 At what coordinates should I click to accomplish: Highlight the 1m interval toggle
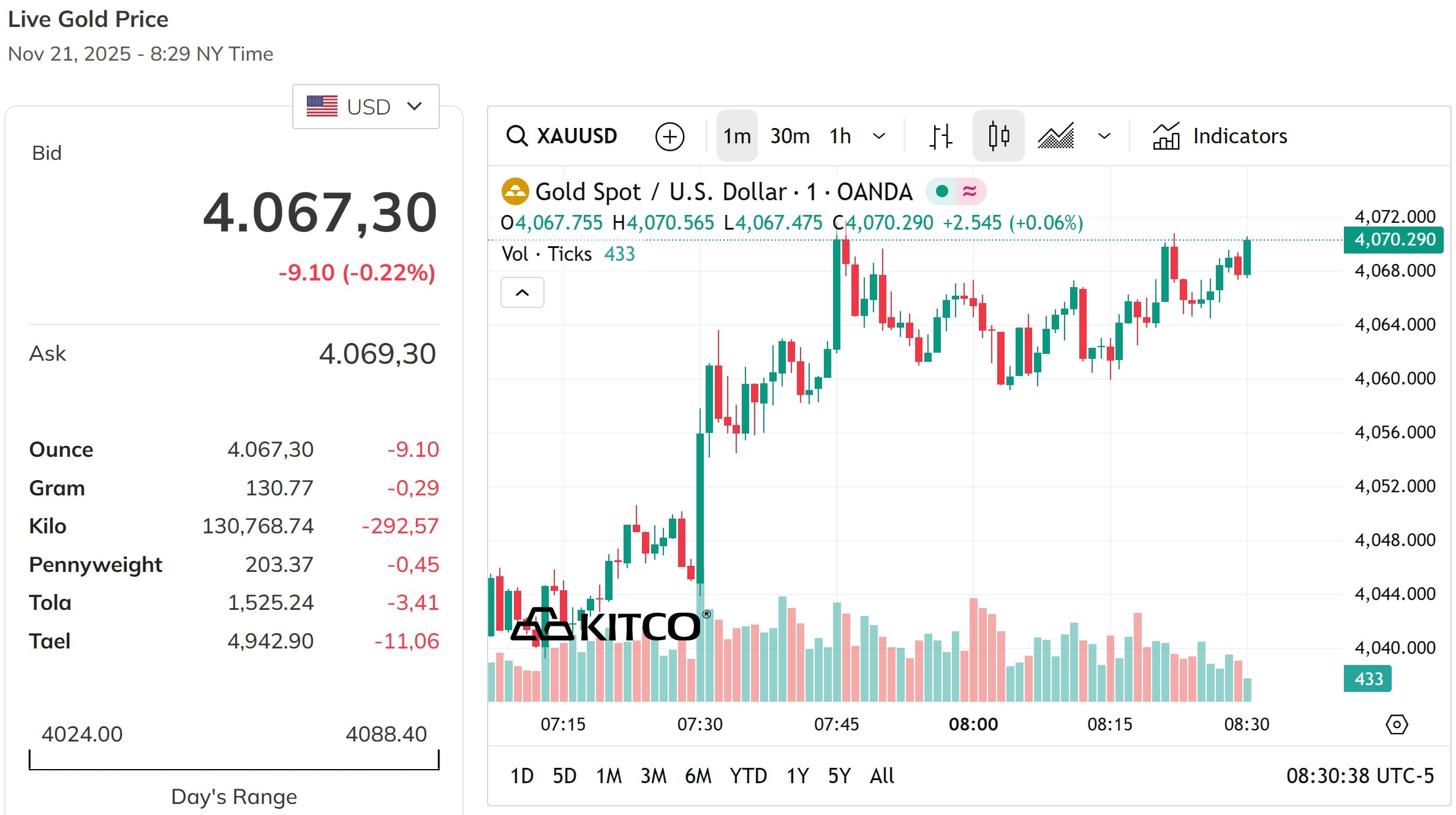click(x=736, y=136)
